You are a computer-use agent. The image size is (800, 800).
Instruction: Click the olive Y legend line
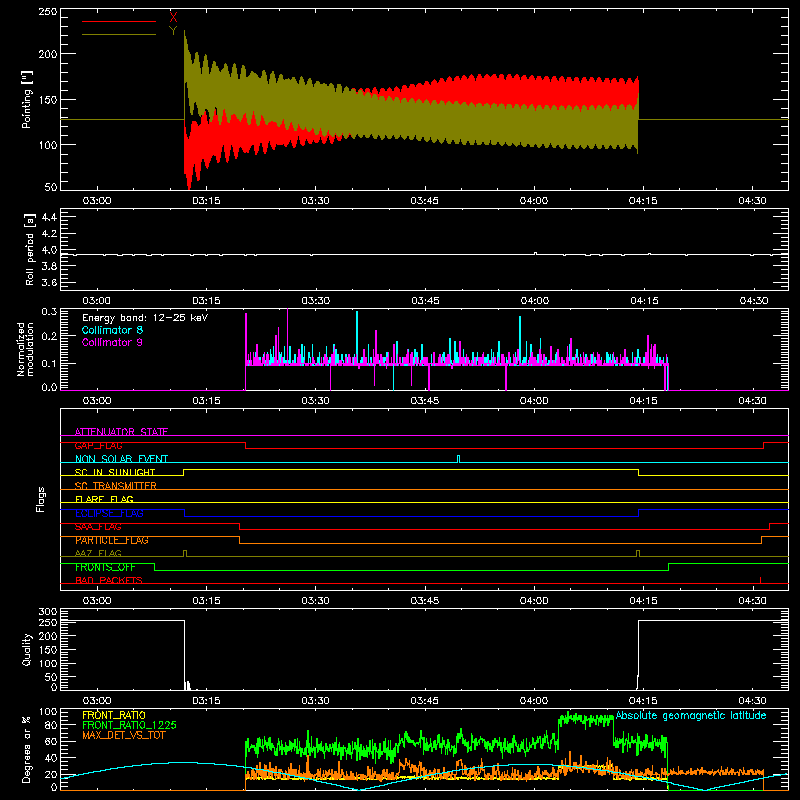[118, 34]
